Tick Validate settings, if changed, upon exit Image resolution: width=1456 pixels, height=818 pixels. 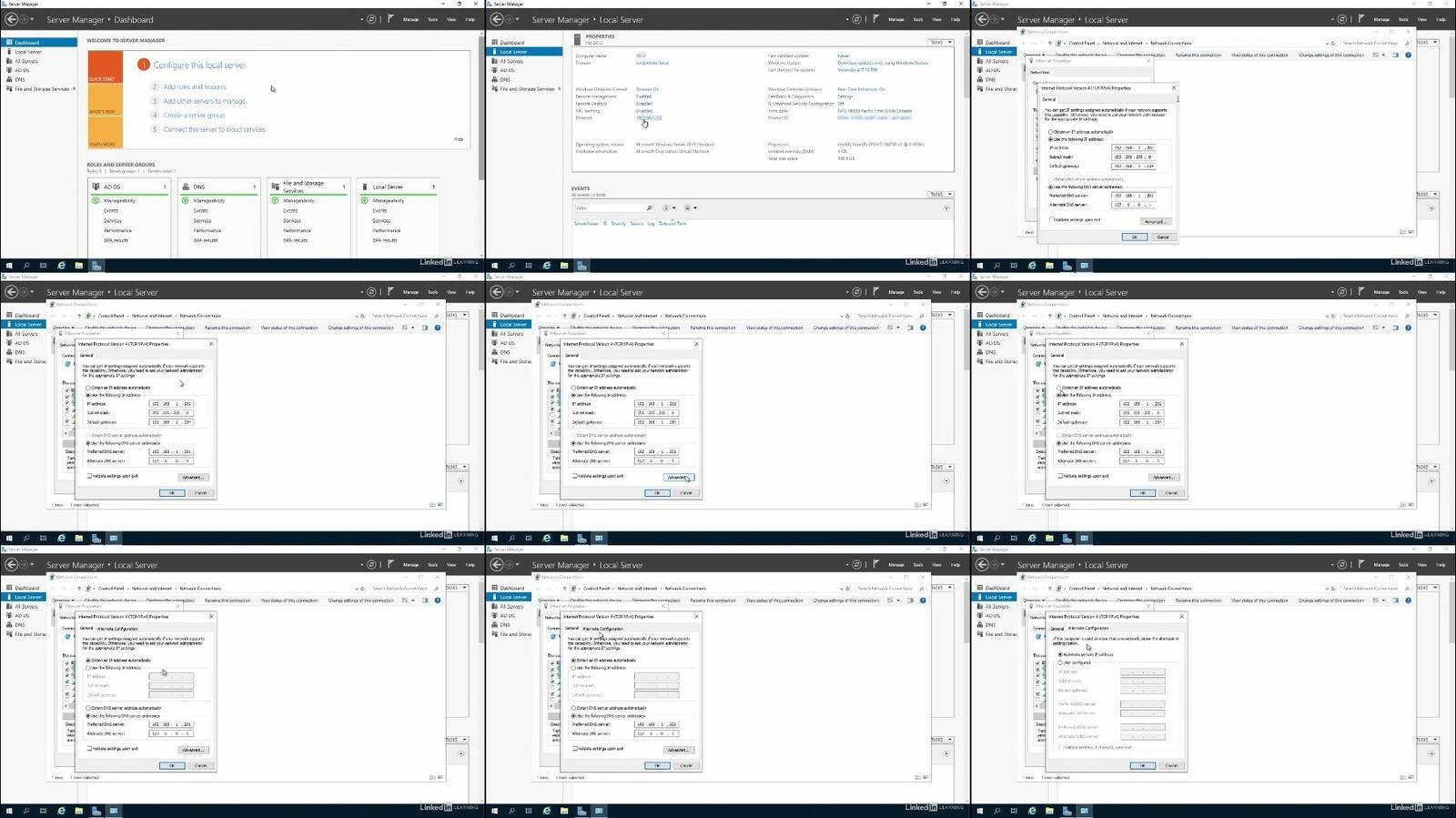(1060, 747)
